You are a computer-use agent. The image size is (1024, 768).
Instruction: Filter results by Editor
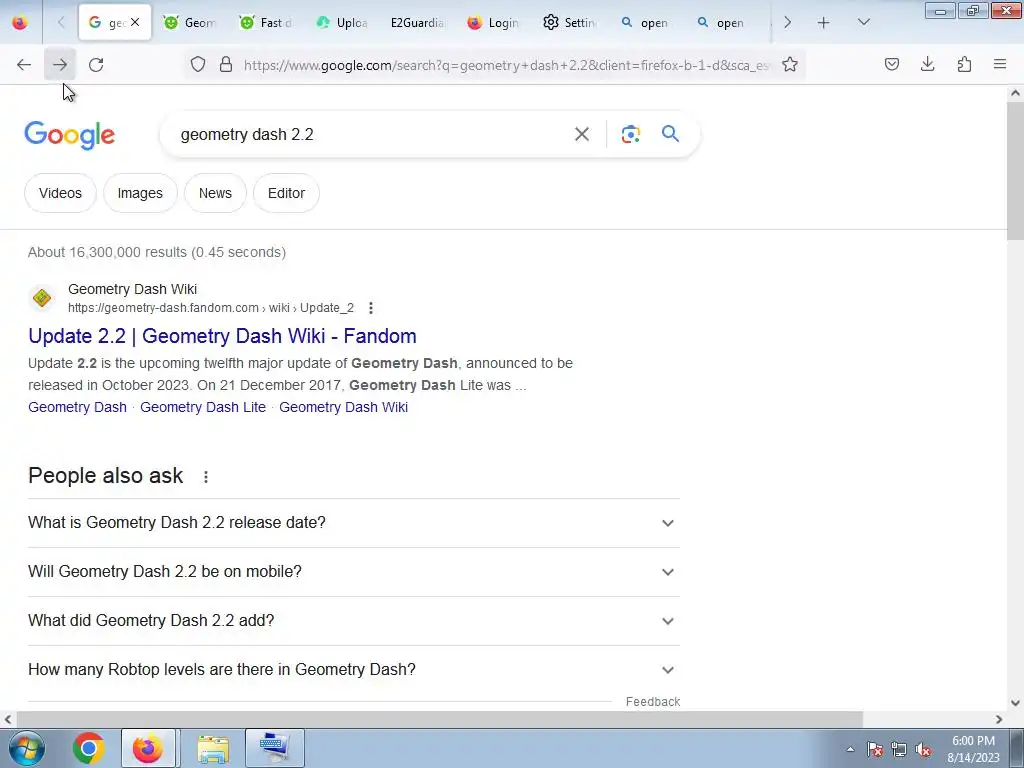coord(287,193)
